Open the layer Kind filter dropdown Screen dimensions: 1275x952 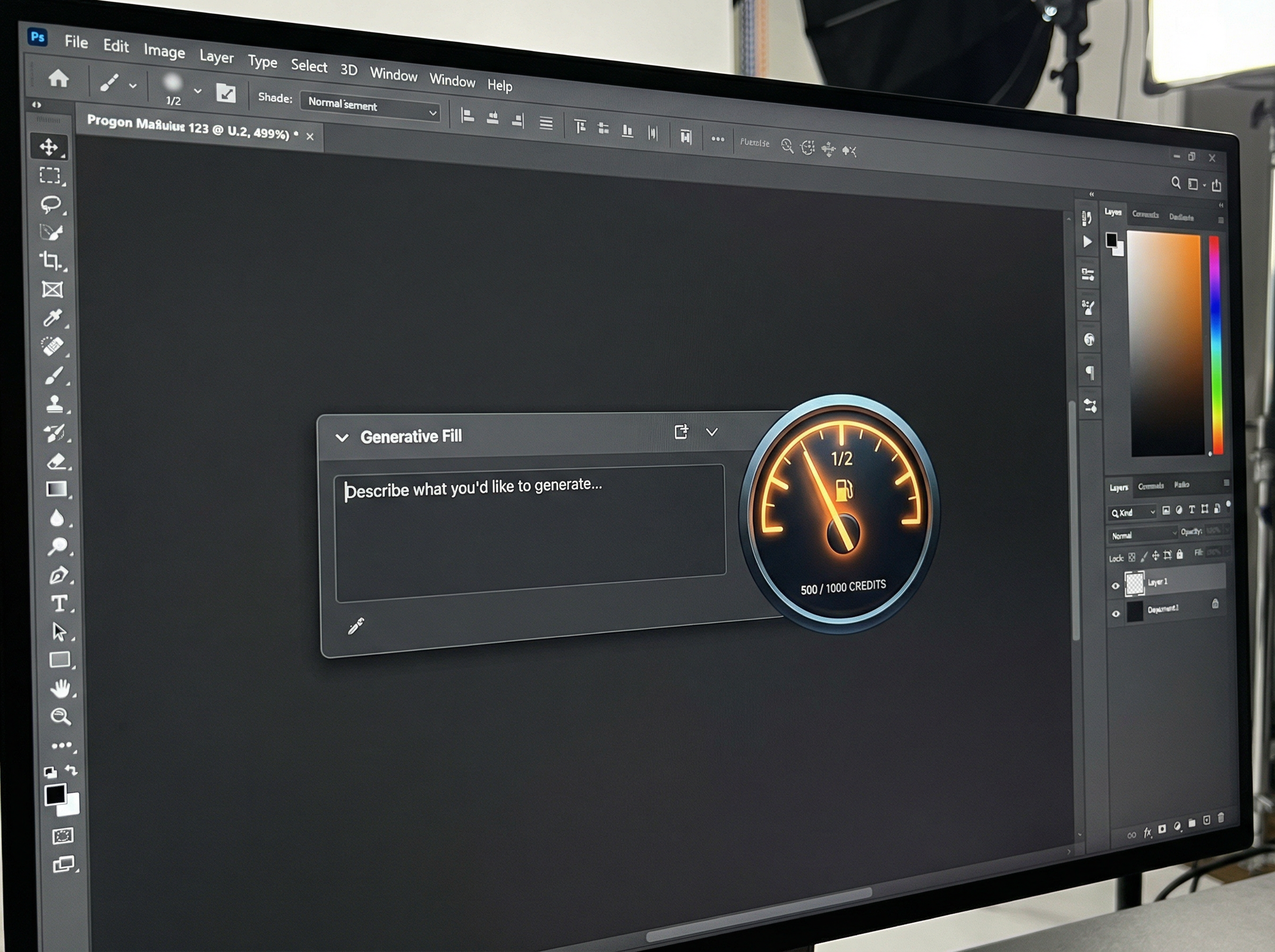(x=1133, y=512)
